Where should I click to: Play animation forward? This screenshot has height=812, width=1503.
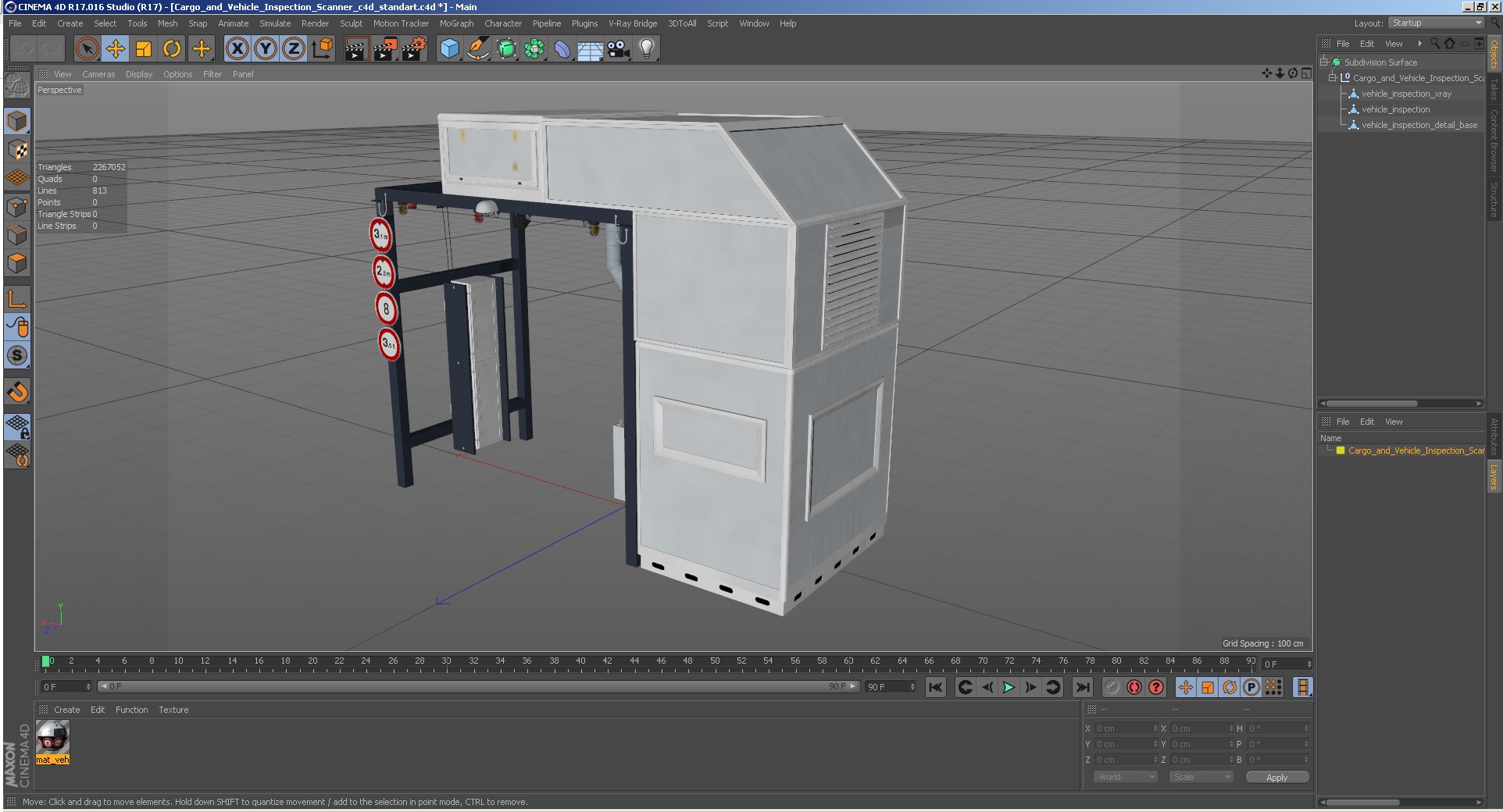coord(1009,687)
